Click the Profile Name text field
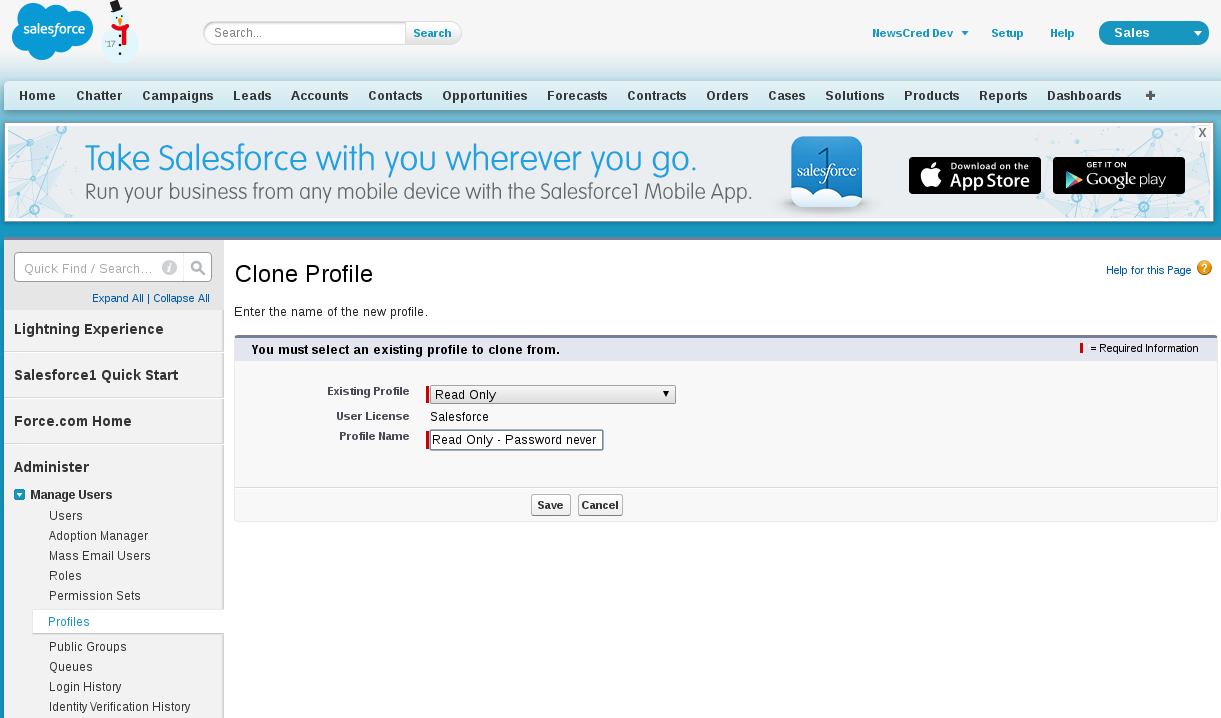The height and width of the screenshot is (718, 1221). coord(516,440)
